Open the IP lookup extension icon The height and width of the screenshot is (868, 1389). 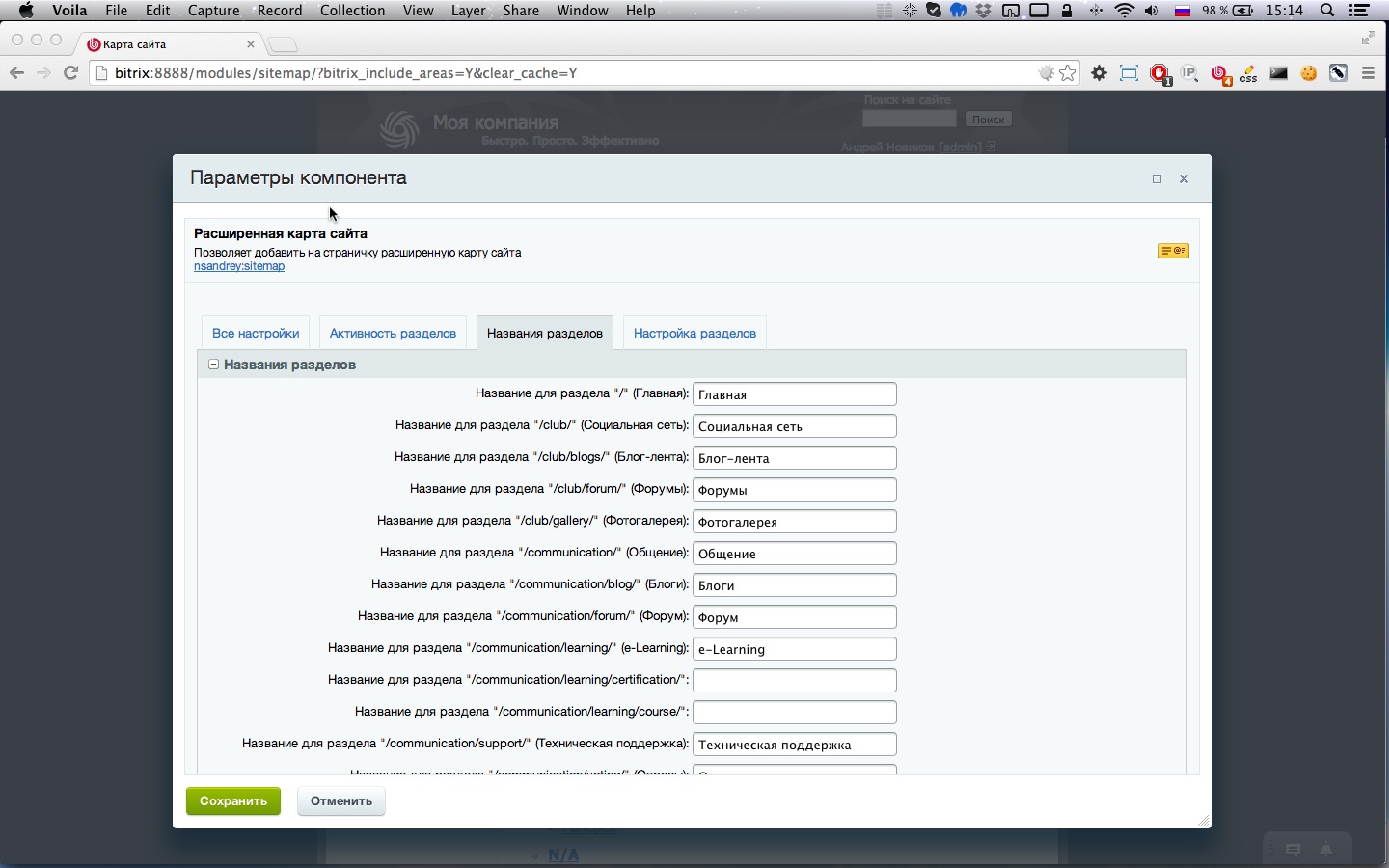click(1189, 73)
